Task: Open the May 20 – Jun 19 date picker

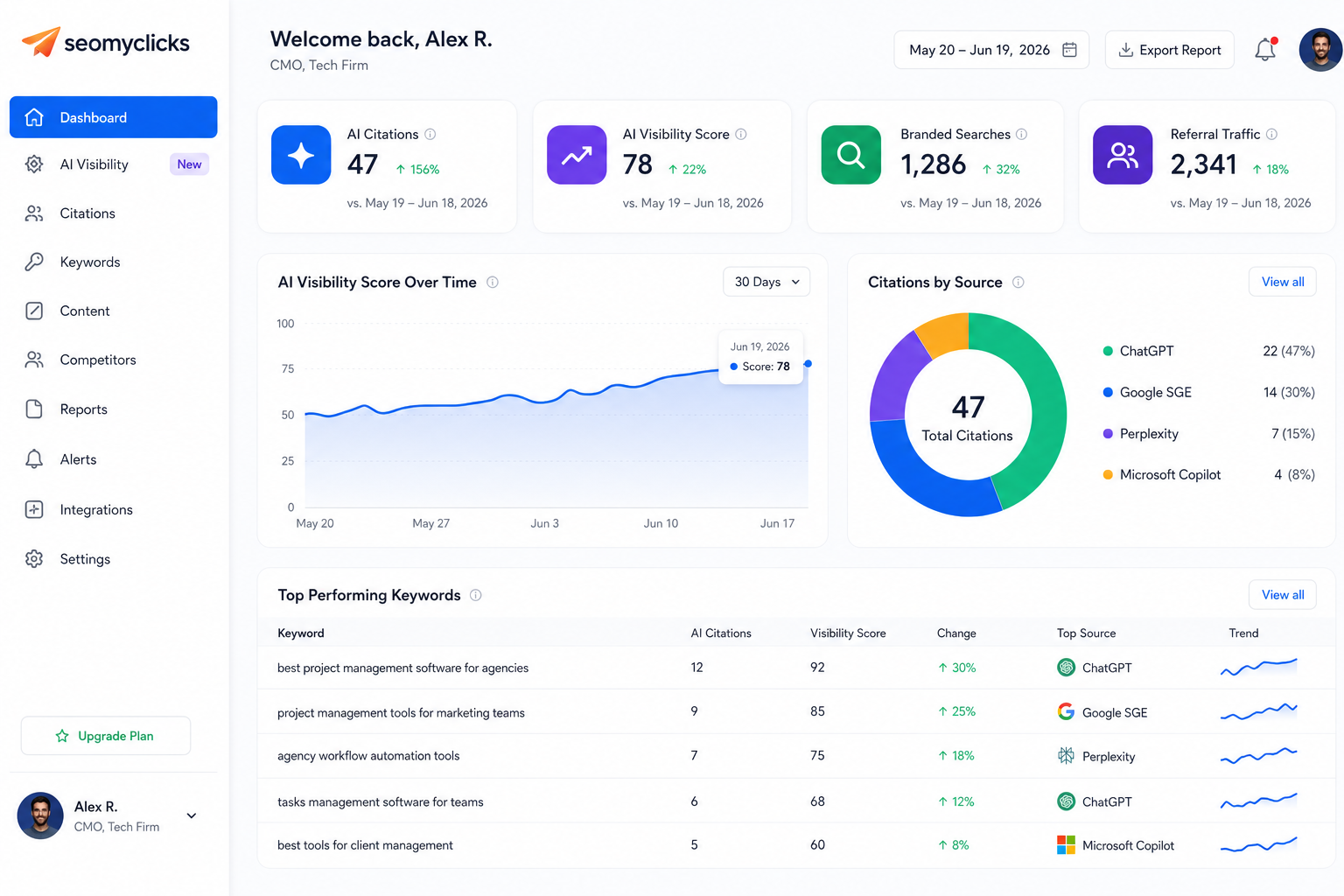Action: pos(991,50)
